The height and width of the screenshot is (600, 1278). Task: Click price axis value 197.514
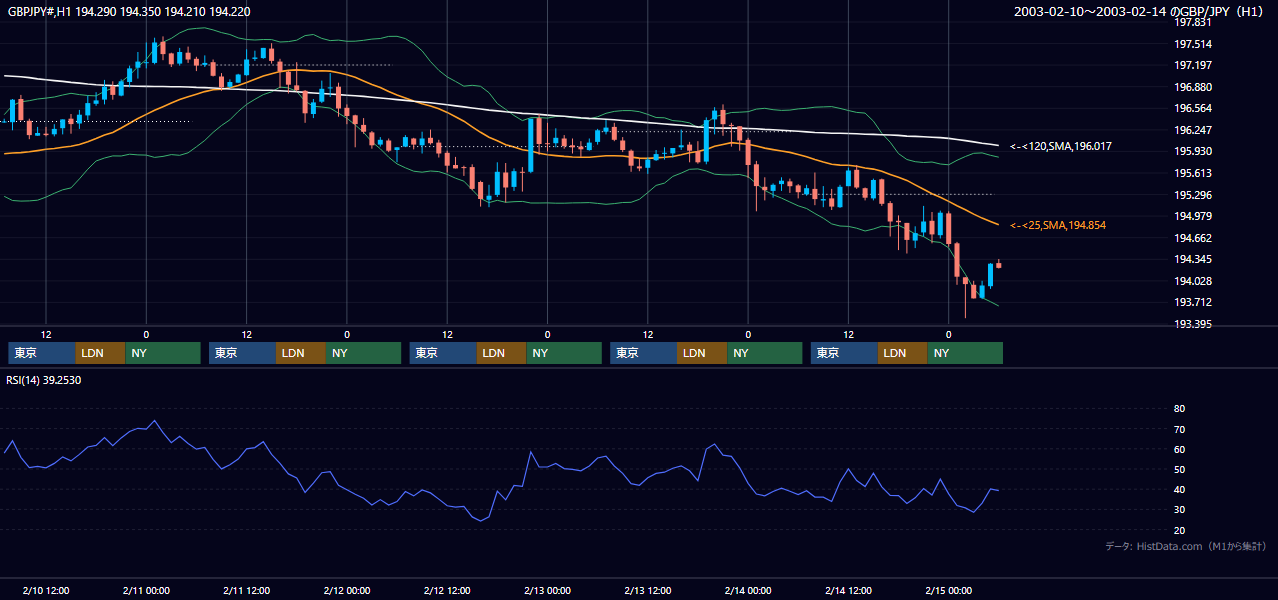tap(1193, 44)
